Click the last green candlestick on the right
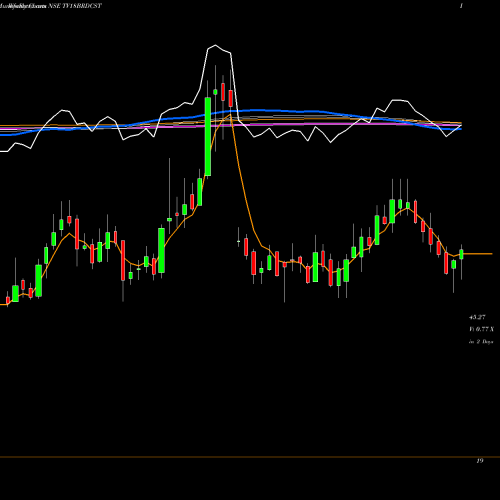The height and width of the screenshot is (500, 500). [461, 254]
